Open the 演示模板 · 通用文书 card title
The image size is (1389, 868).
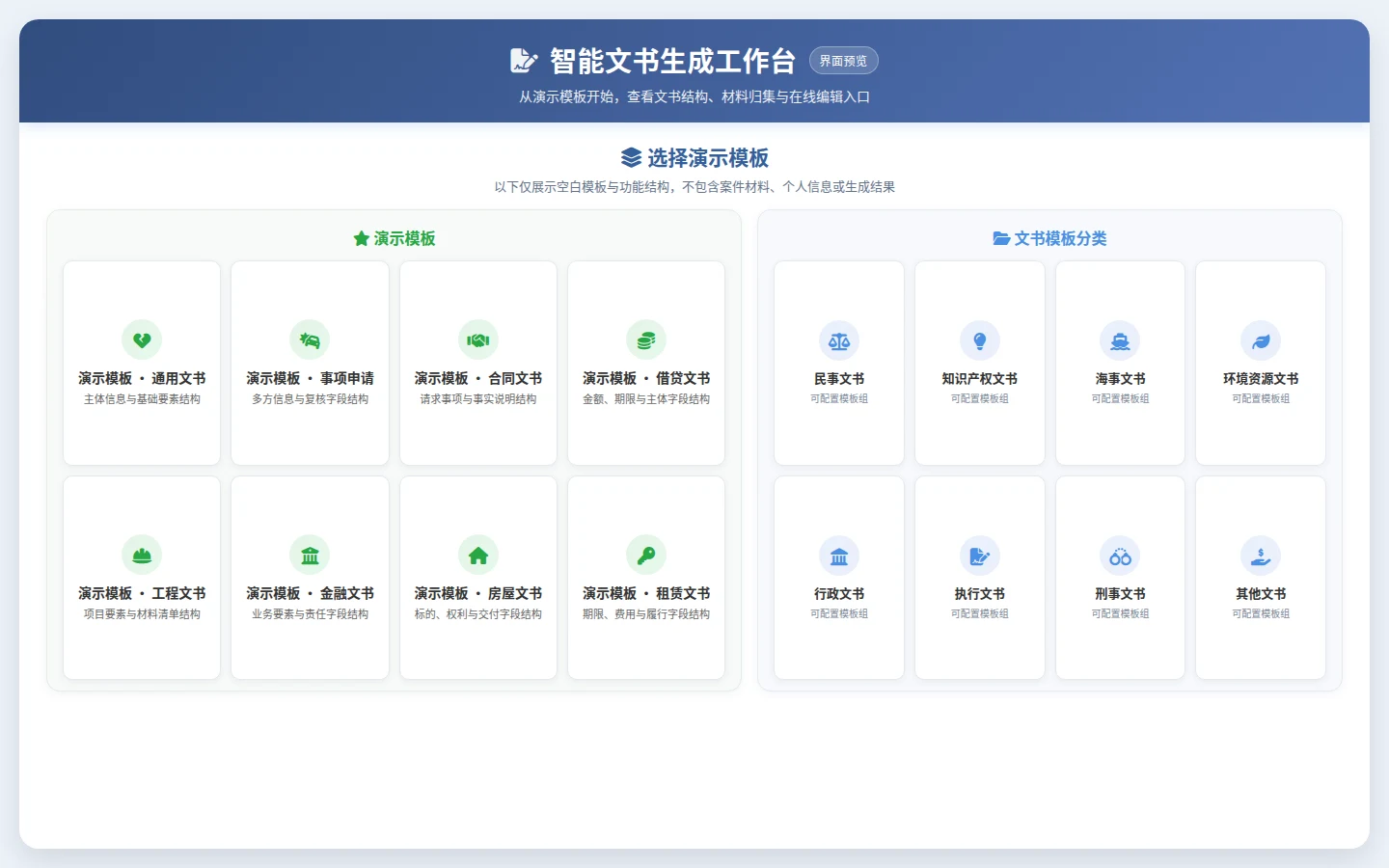pos(142,378)
